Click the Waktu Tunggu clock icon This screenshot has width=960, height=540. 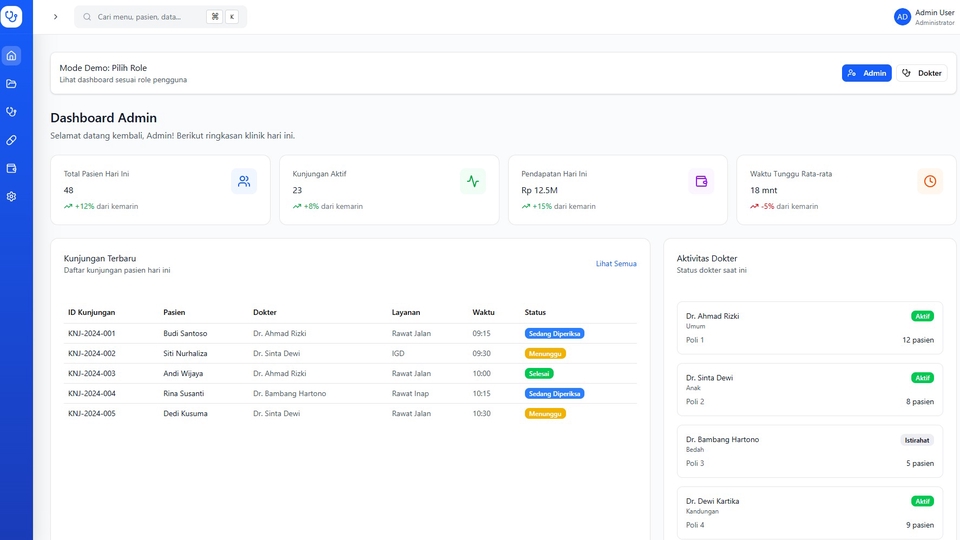coord(930,181)
